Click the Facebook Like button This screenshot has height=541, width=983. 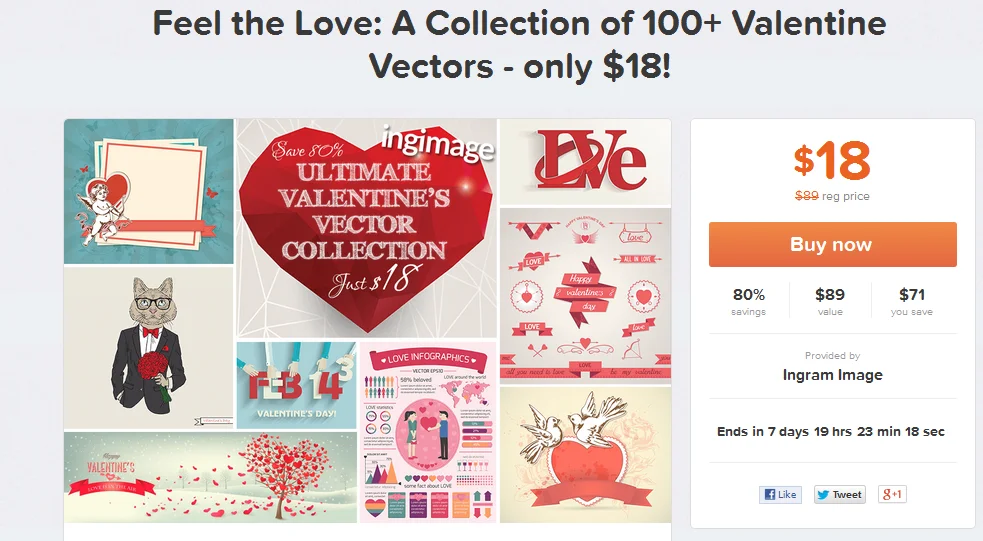pyautogui.click(x=780, y=495)
